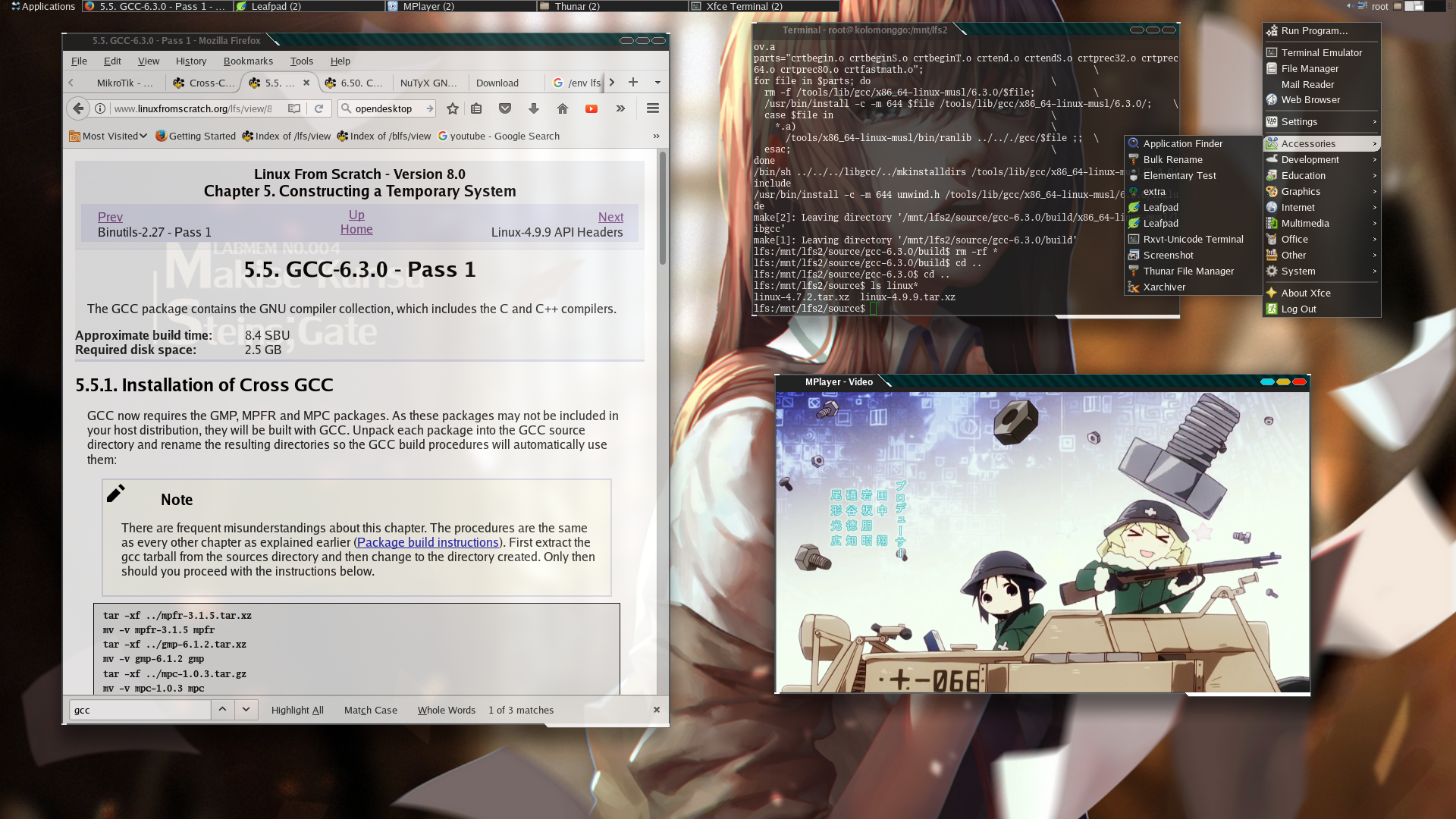Click Log Out in the menu
This screenshot has width=1456, height=819.
point(1321,309)
